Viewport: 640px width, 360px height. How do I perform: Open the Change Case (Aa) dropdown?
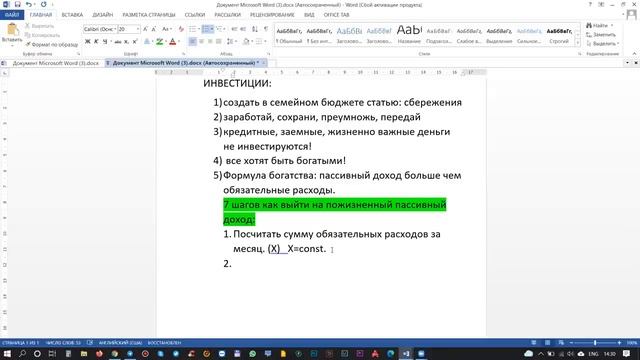pos(167,29)
